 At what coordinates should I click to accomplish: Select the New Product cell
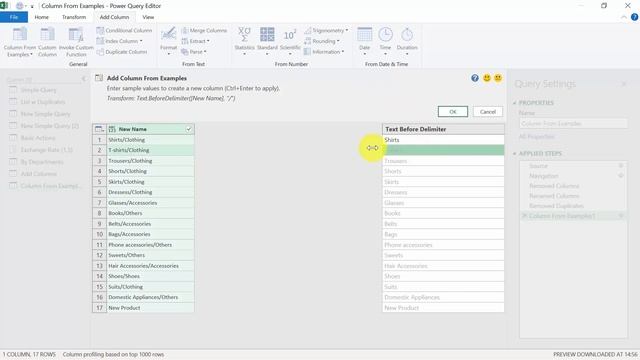pos(150,308)
